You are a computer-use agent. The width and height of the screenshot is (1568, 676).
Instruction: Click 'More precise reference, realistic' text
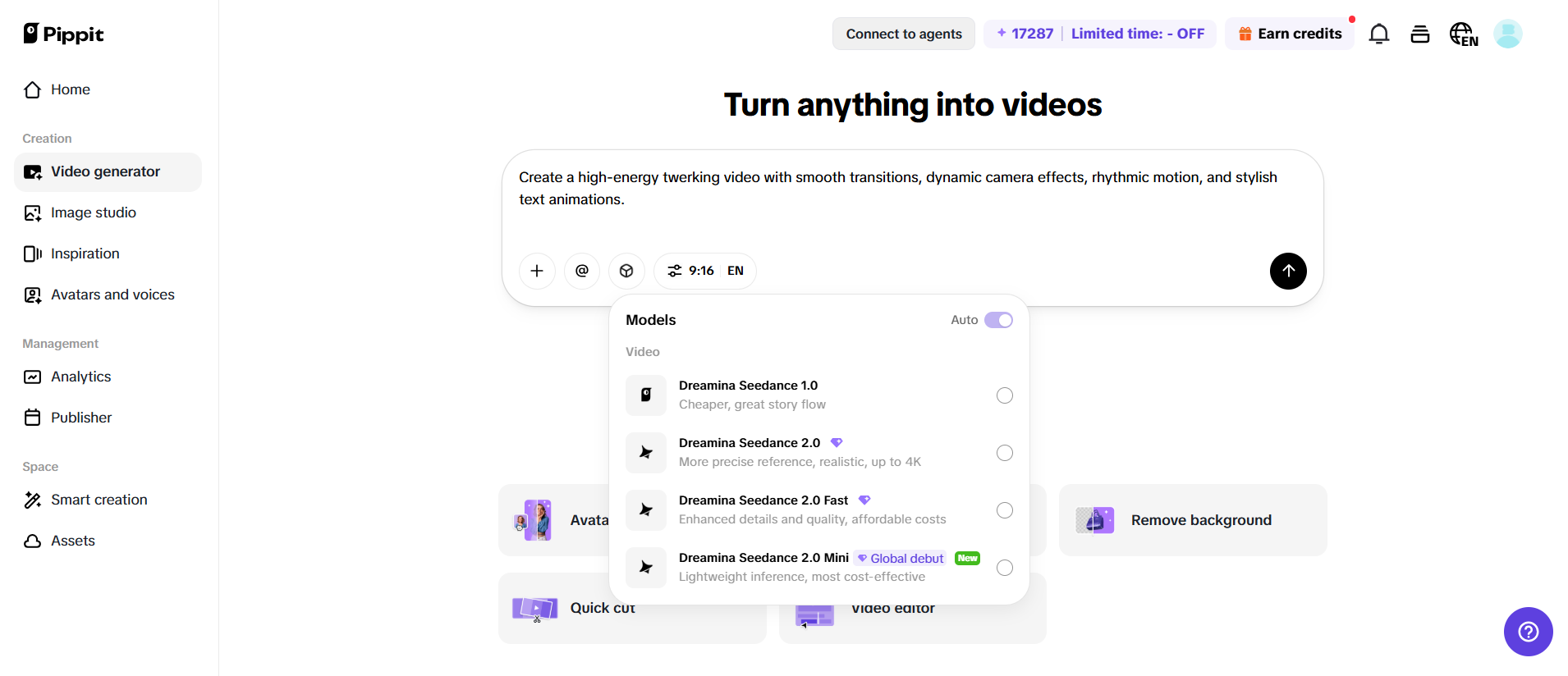[x=800, y=462]
